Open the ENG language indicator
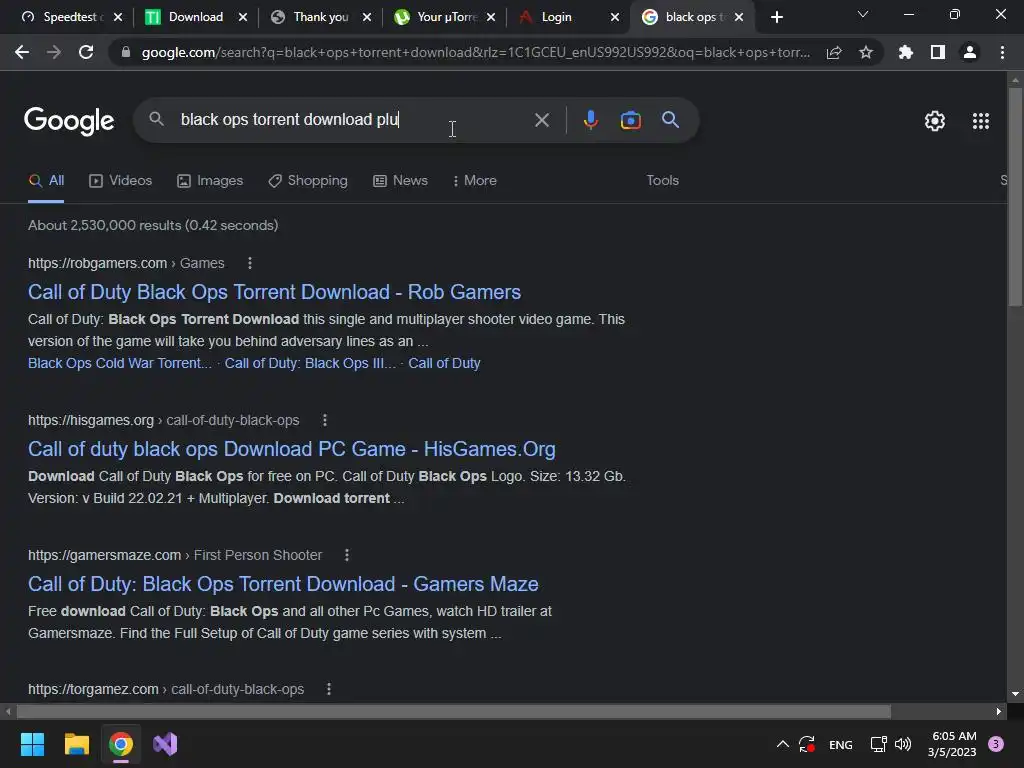Screen dimensions: 1024x768 click(840, 744)
